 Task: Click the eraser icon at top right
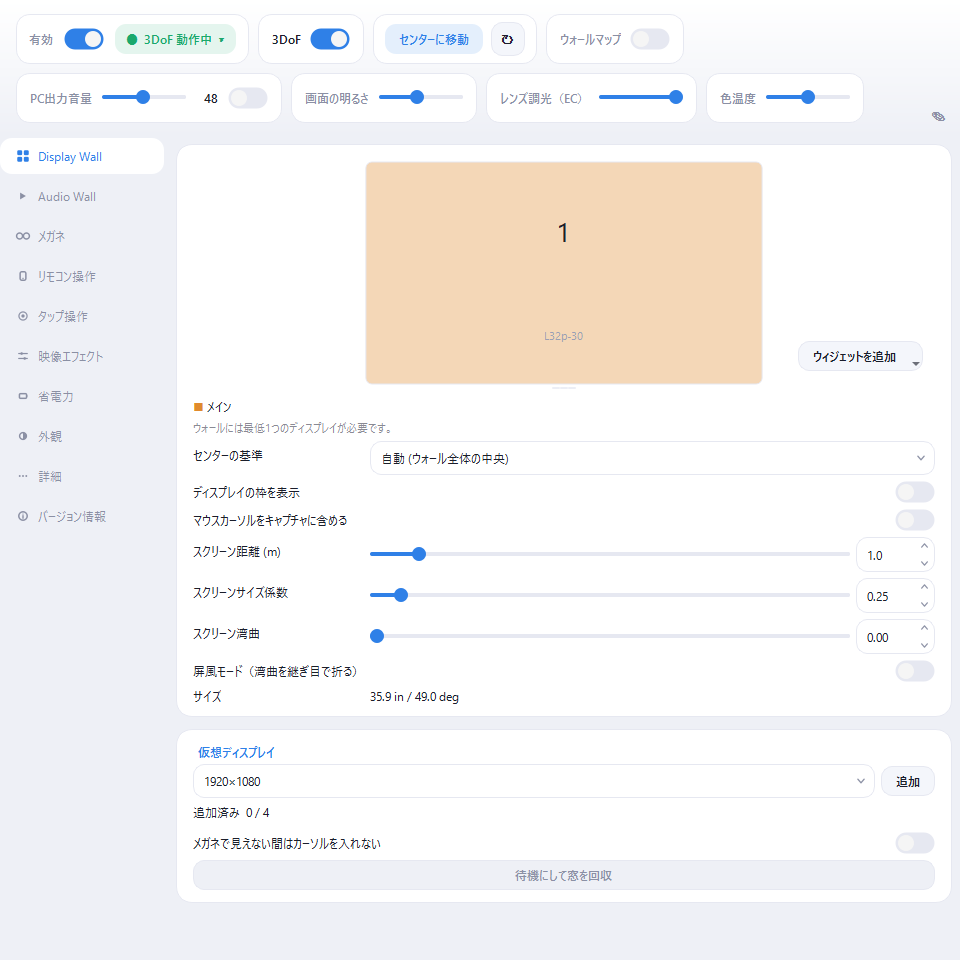point(938,116)
